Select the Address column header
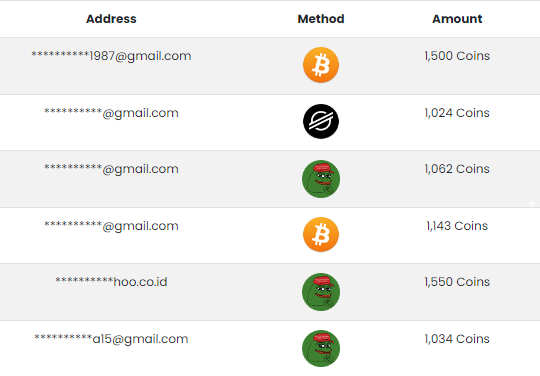The width and height of the screenshot is (540, 376). click(111, 19)
